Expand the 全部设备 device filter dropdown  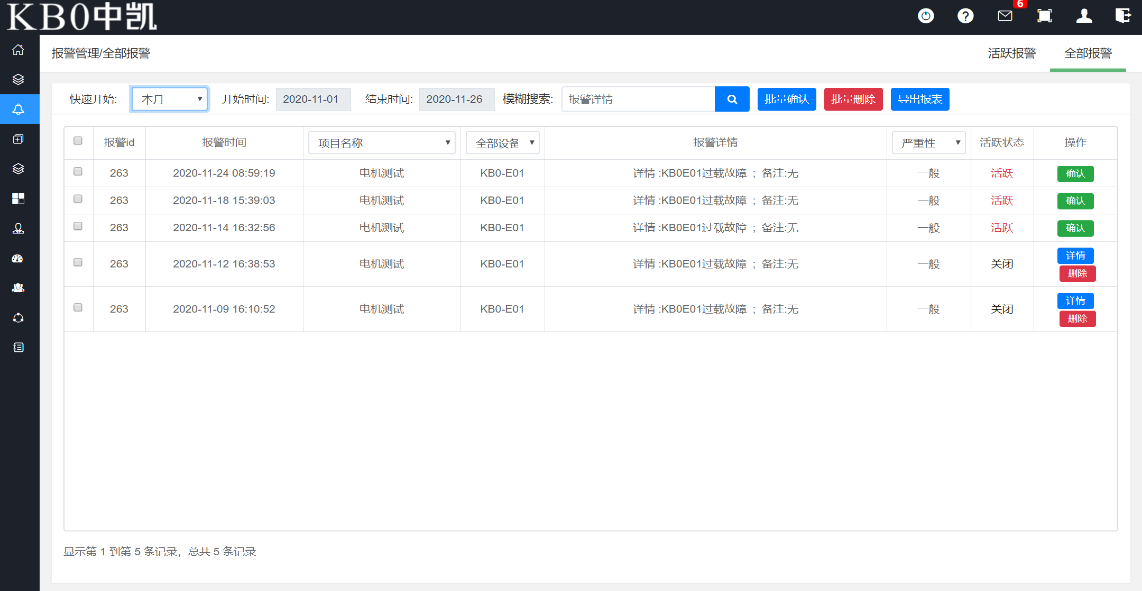(x=503, y=143)
